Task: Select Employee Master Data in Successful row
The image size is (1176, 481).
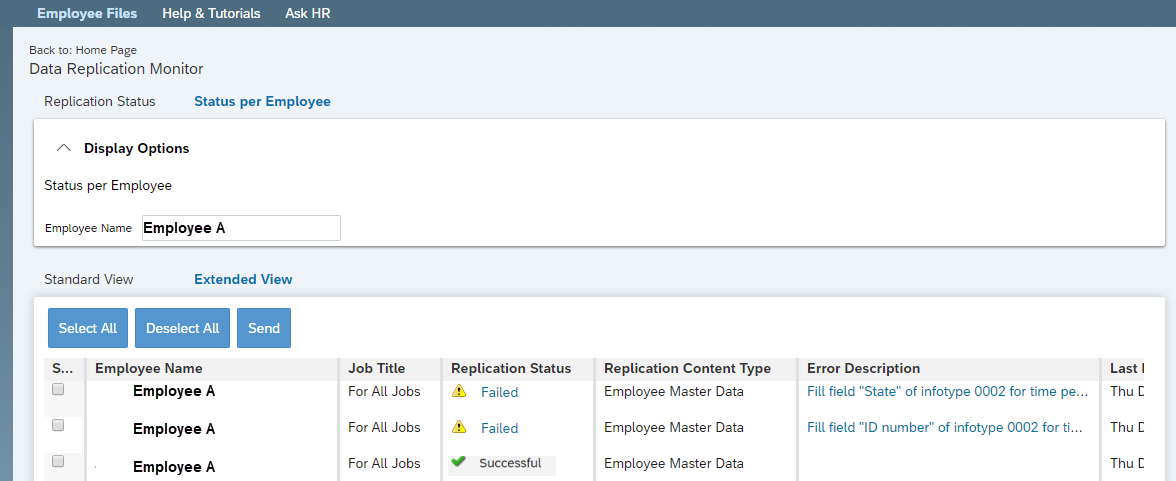Action: 674,463
